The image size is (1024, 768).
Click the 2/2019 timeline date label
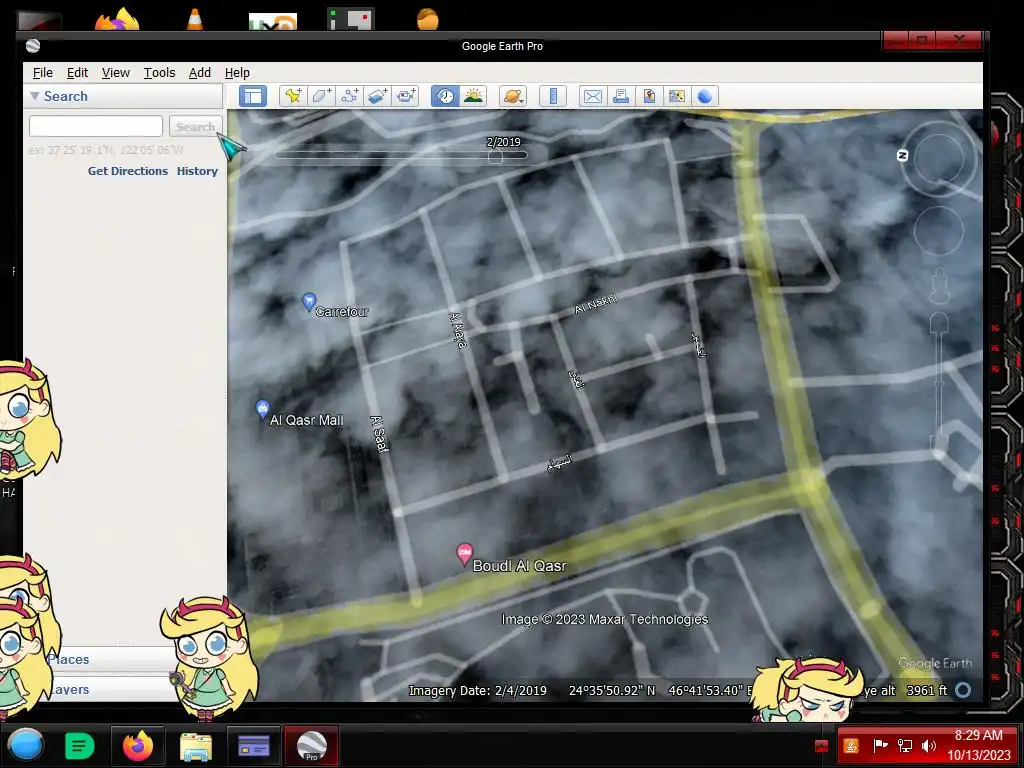click(504, 142)
